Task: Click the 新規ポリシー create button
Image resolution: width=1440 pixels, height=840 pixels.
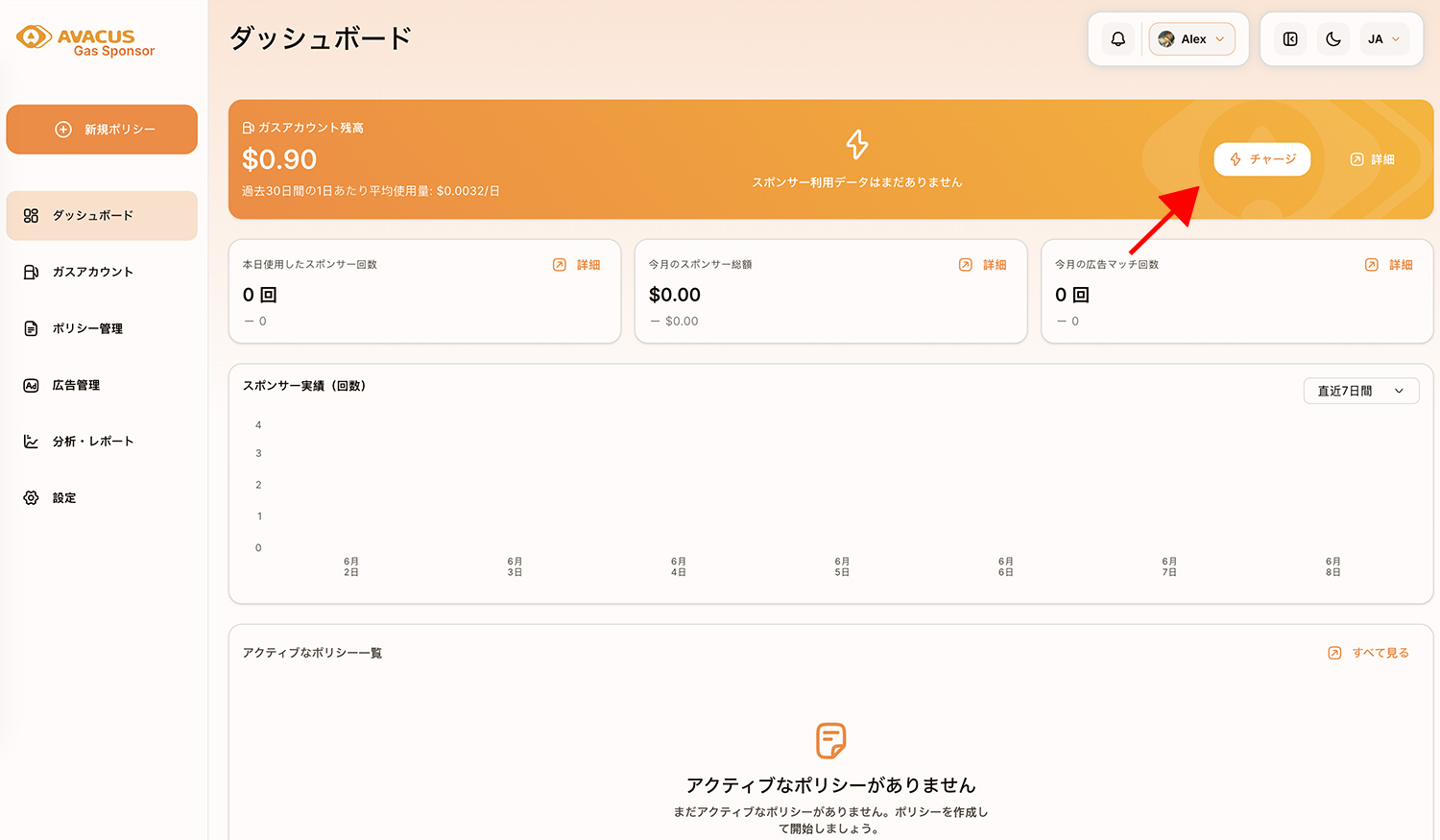Action: (x=102, y=130)
